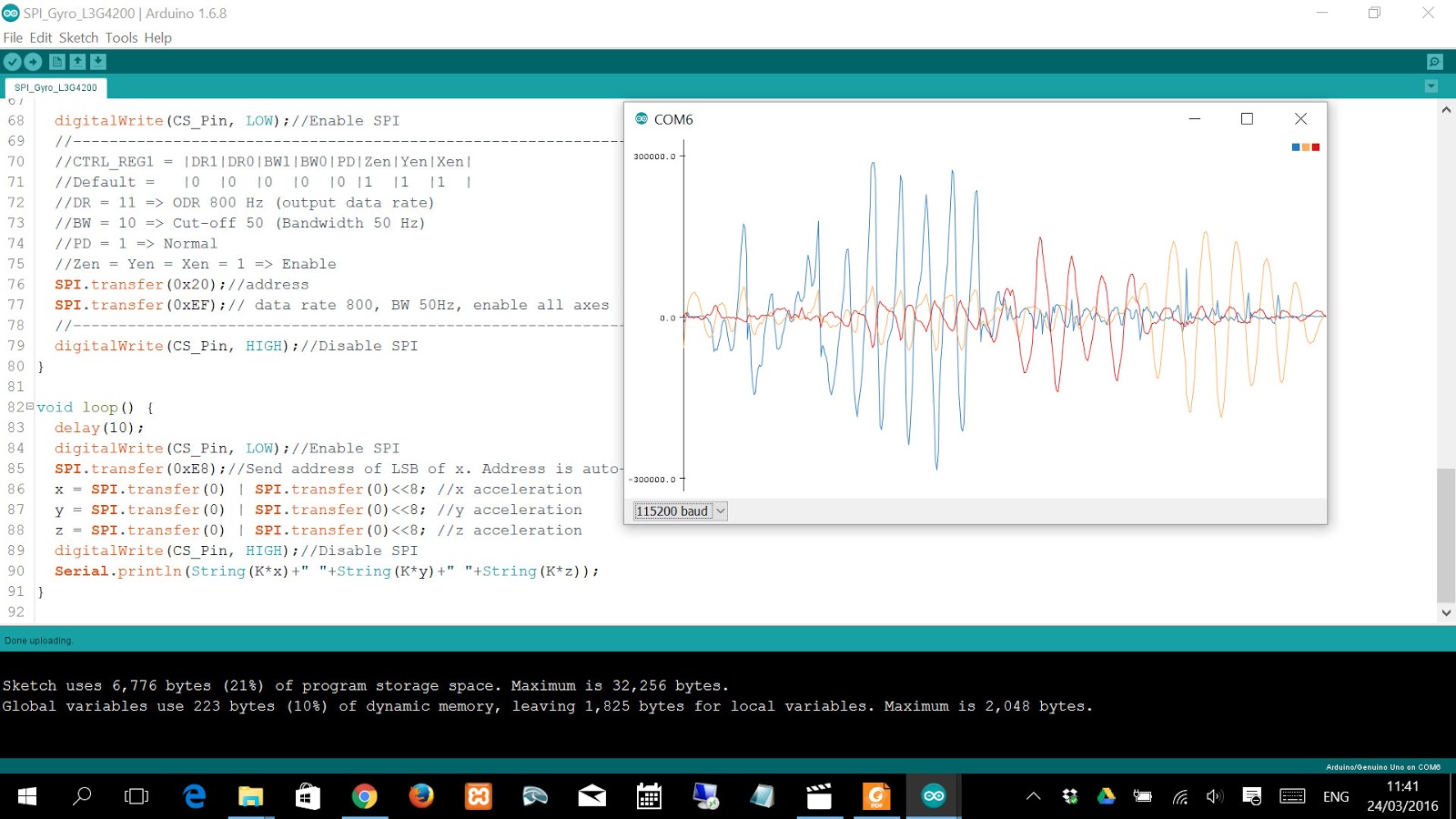Create a new sketch with New icon
Screen dimensions: 1456x819
coord(56,62)
